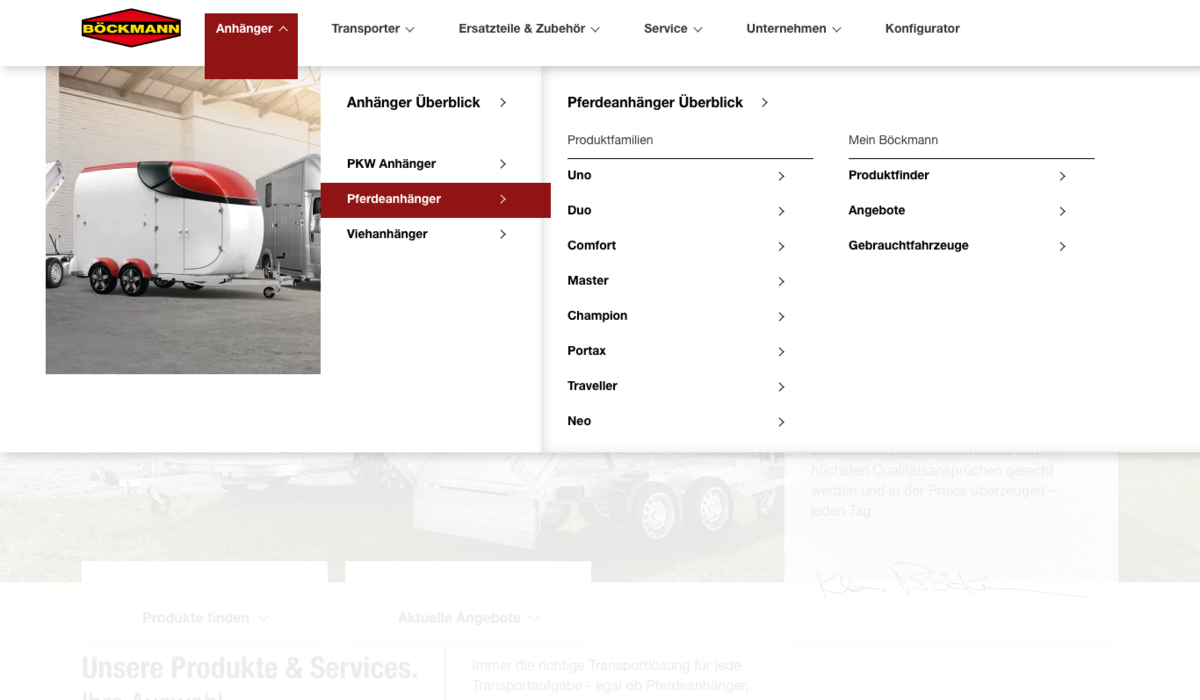
Task: Click arrow beside Pferdeanhänger Überblick
Action: tap(764, 102)
